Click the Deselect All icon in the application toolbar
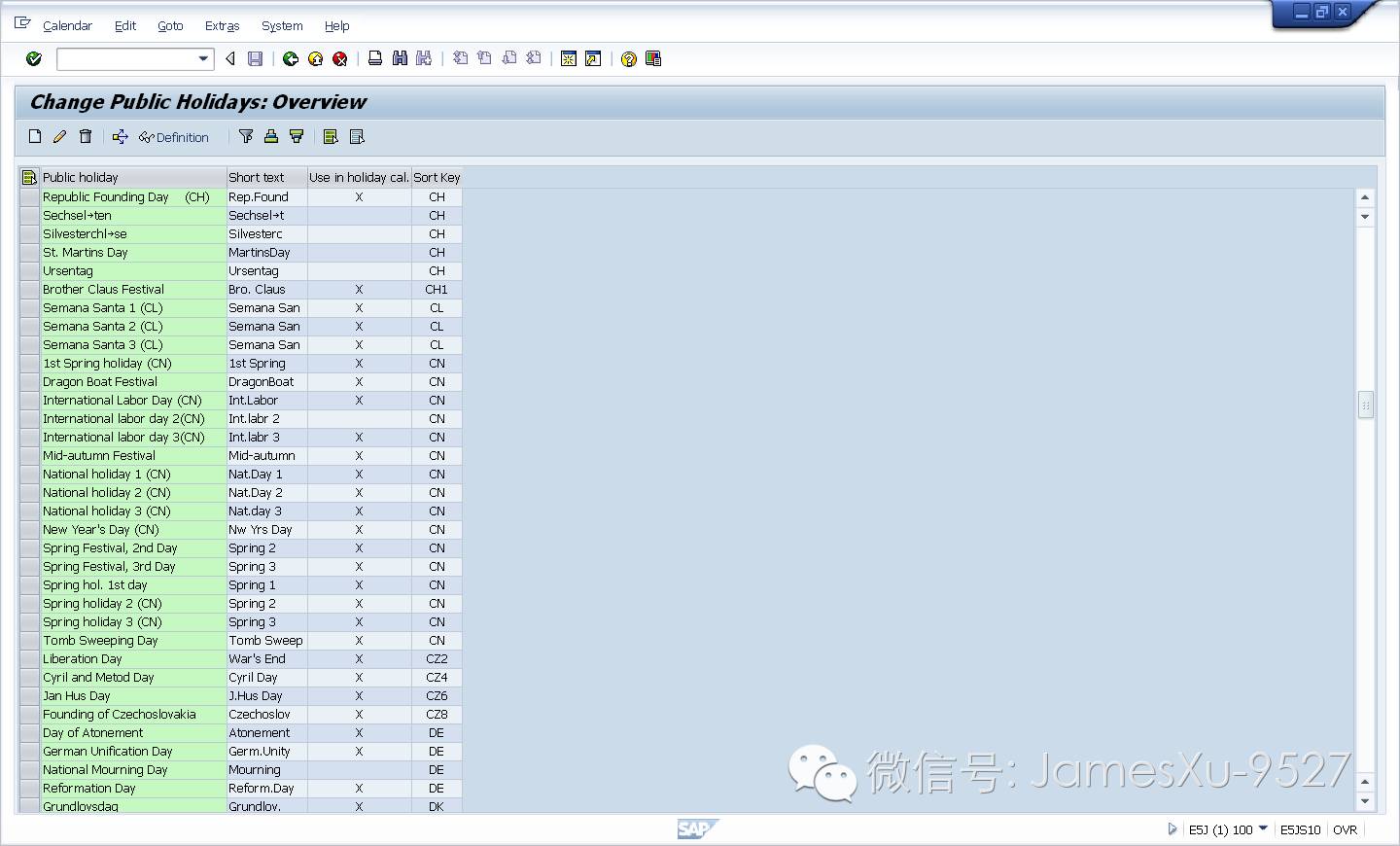 pos(357,137)
